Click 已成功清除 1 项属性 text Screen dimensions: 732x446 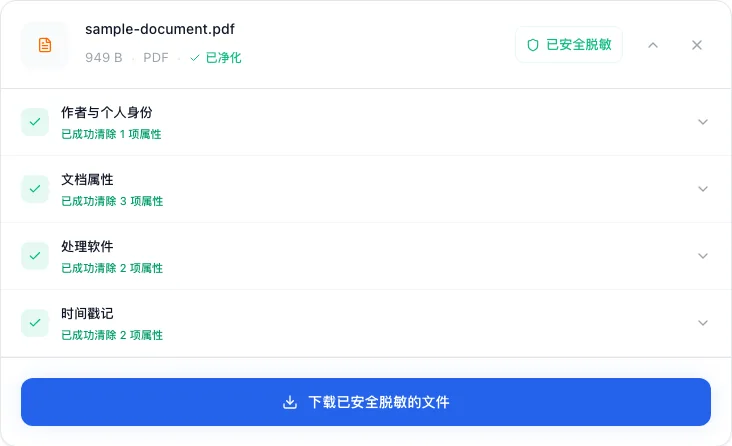(111, 134)
